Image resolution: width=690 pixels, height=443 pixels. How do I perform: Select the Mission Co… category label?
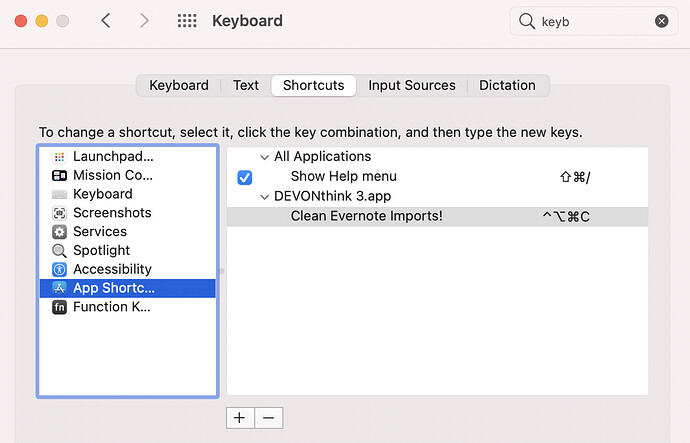(113, 176)
